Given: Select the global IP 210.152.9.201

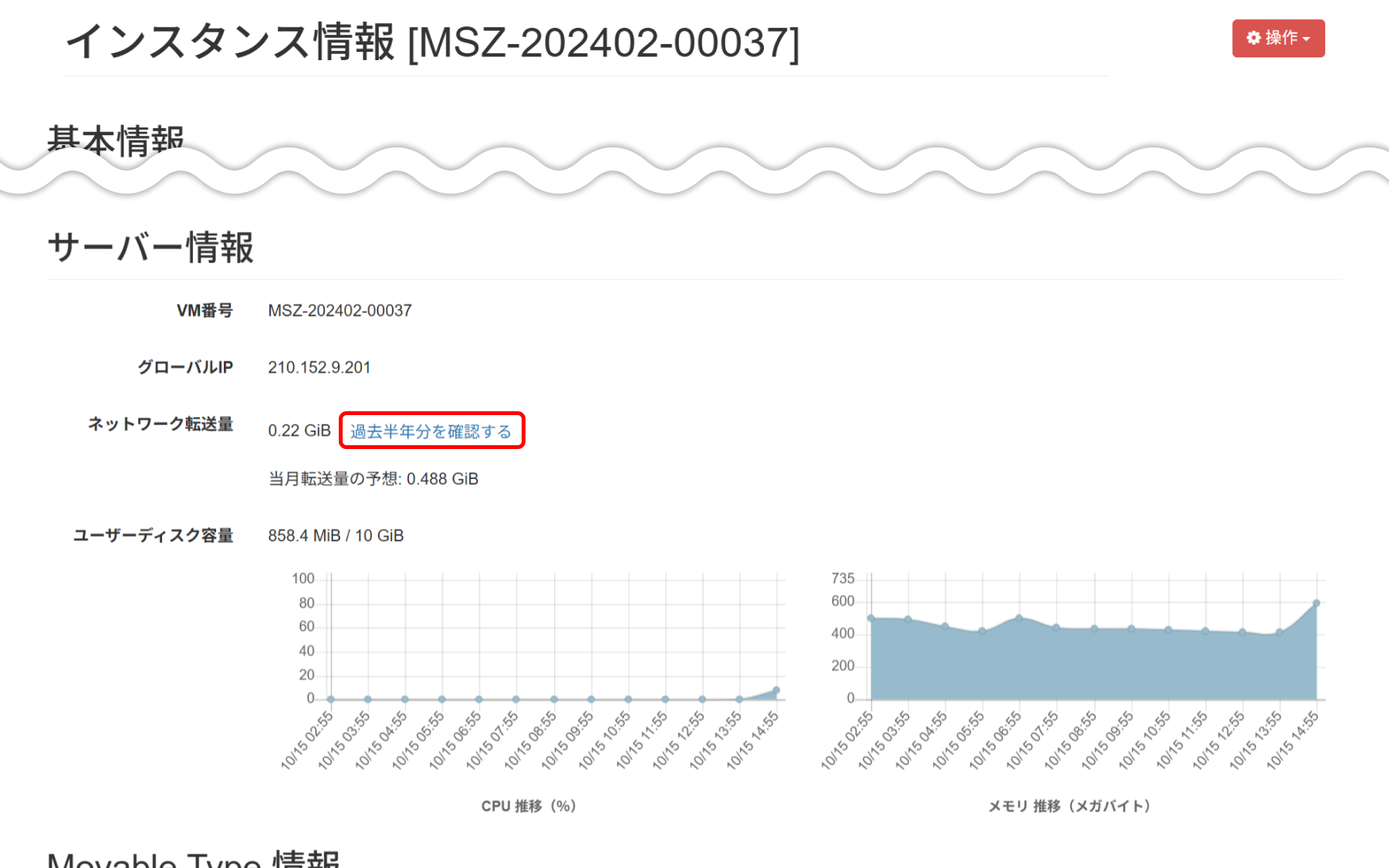Looking at the screenshot, I should (319, 367).
